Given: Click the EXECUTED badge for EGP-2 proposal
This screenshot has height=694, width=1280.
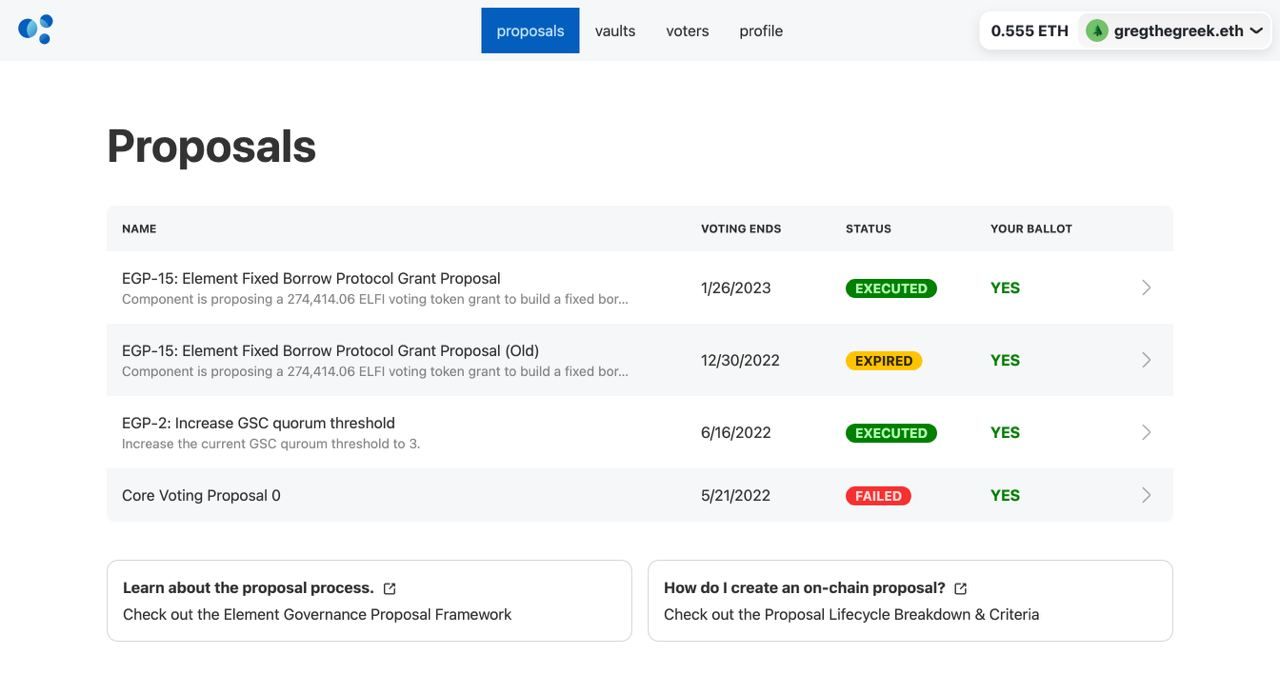Looking at the screenshot, I should 891,433.
